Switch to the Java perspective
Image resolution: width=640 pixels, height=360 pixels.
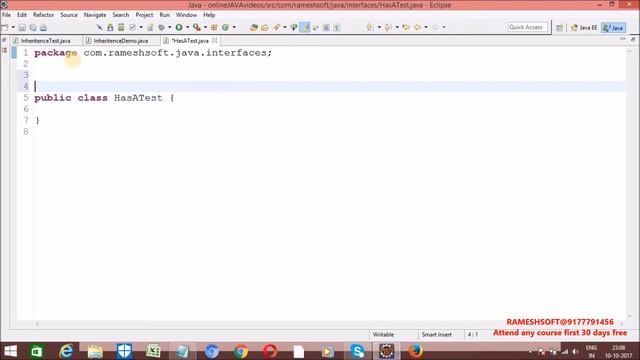coord(613,27)
